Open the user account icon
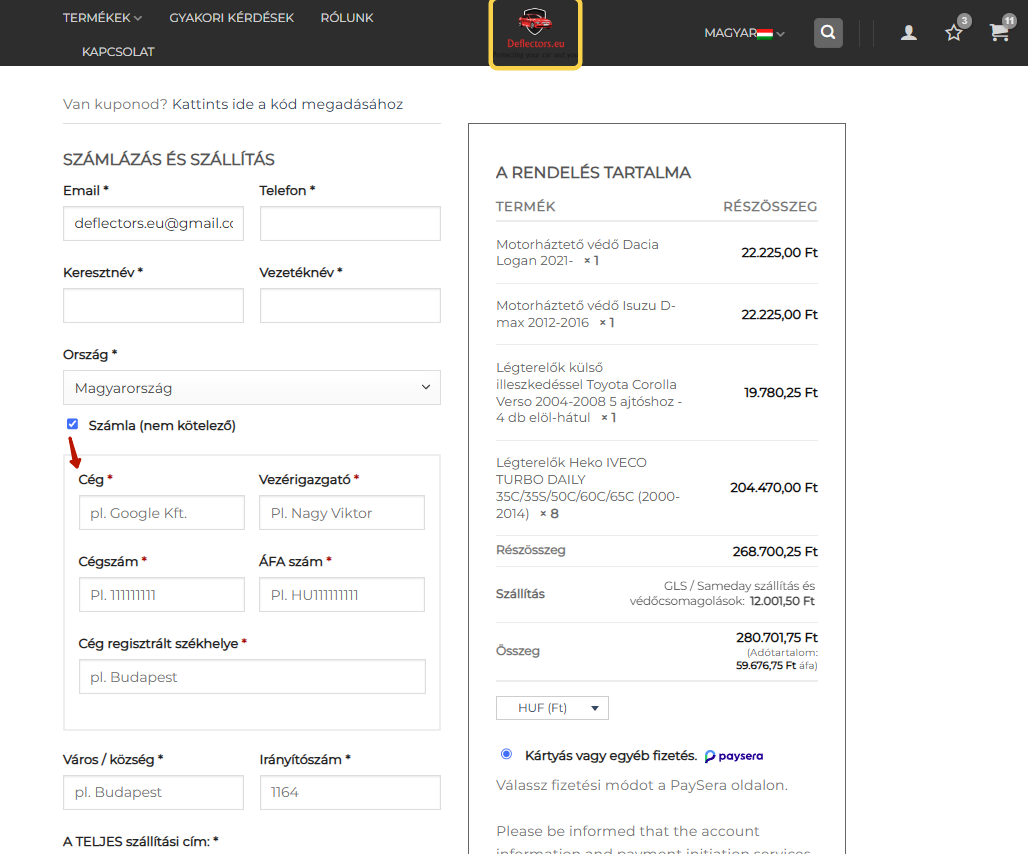 pos(908,33)
